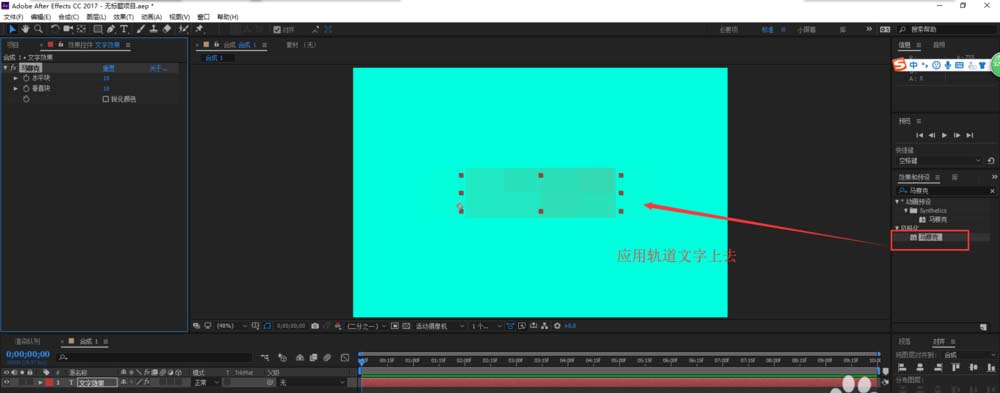Select the Zoom magnifier tool
This screenshot has height=393, width=1000.
38,29
